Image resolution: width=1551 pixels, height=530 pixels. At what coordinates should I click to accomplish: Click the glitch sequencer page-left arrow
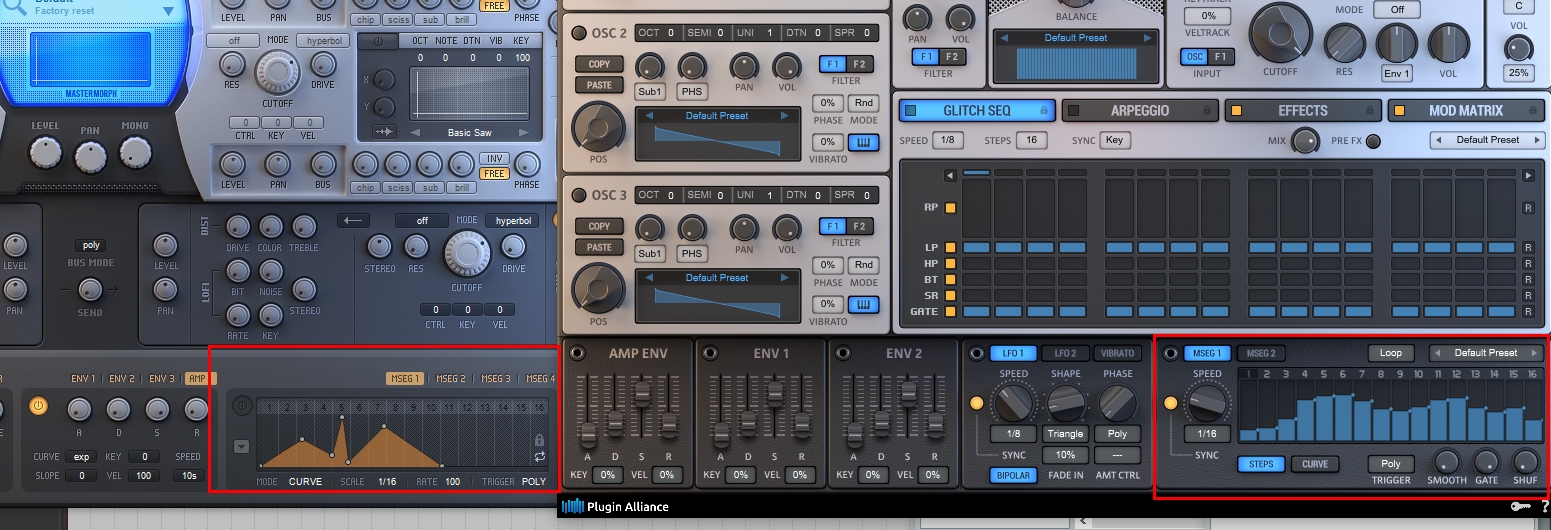950,175
